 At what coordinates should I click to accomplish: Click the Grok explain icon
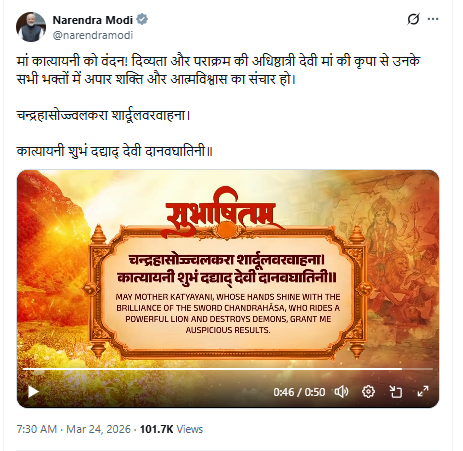(x=413, y=19)
